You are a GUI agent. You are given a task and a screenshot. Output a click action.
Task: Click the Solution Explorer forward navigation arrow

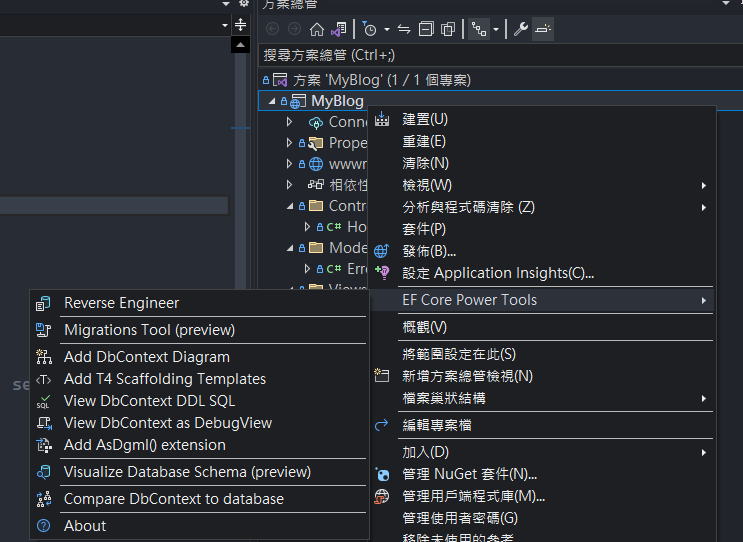294,29
